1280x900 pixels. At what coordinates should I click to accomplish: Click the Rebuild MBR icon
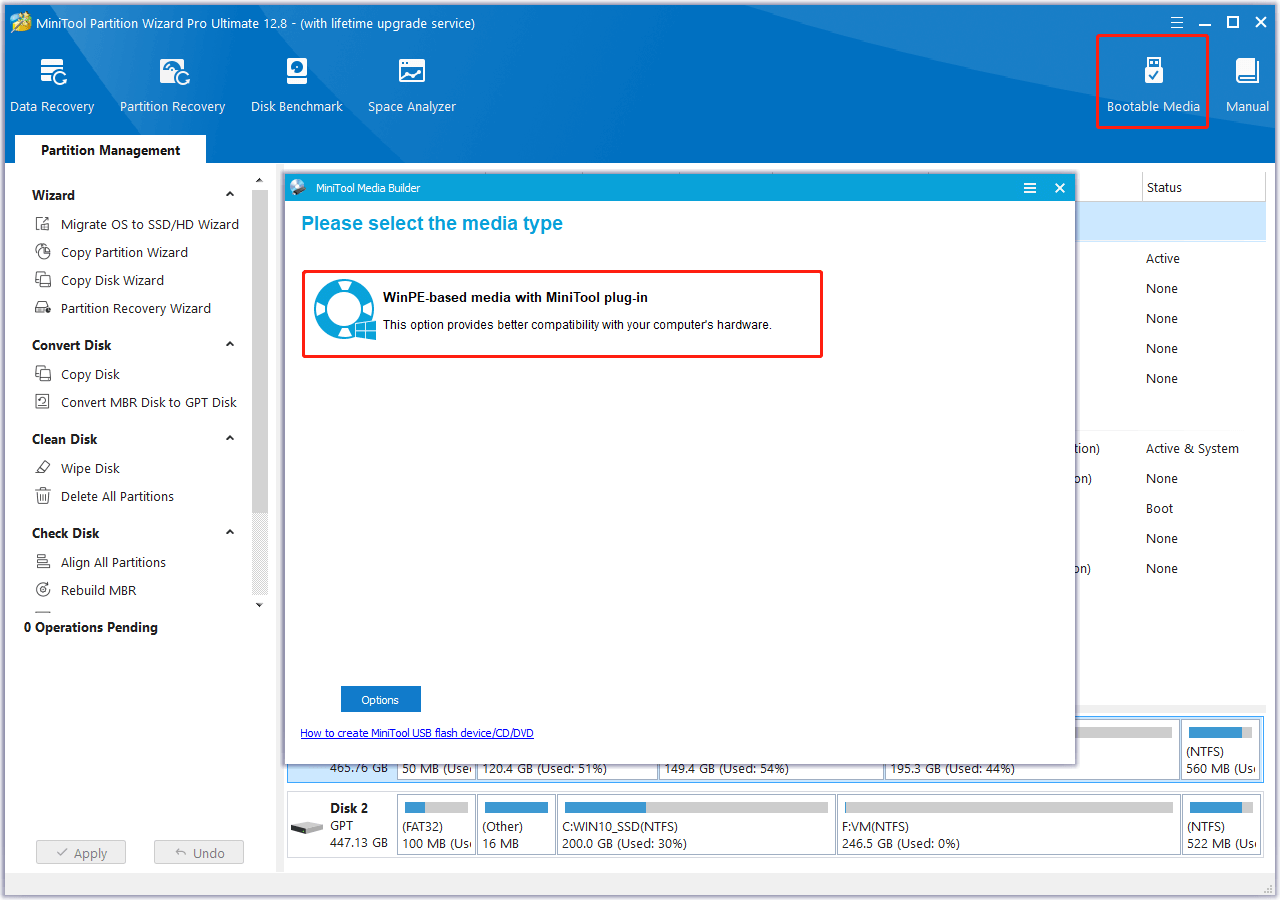coord(43,590)
